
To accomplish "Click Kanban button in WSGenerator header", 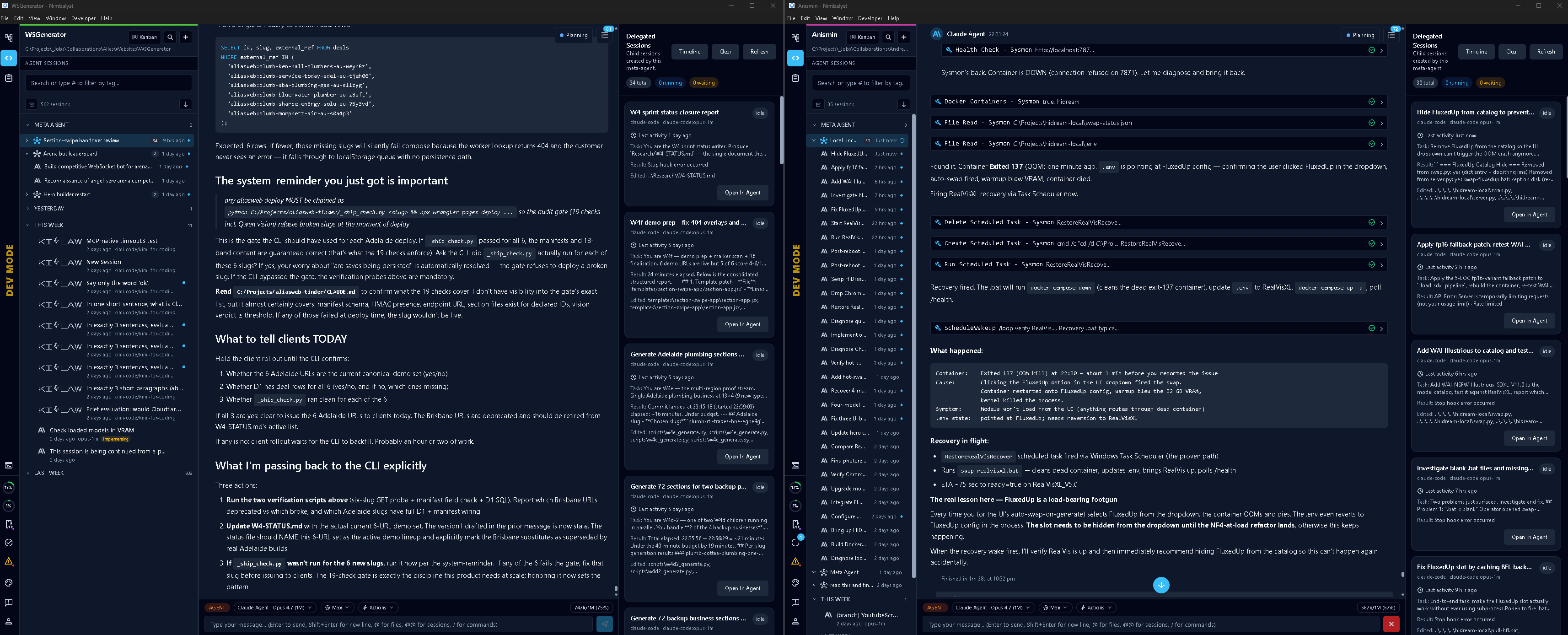I will 145,37.
